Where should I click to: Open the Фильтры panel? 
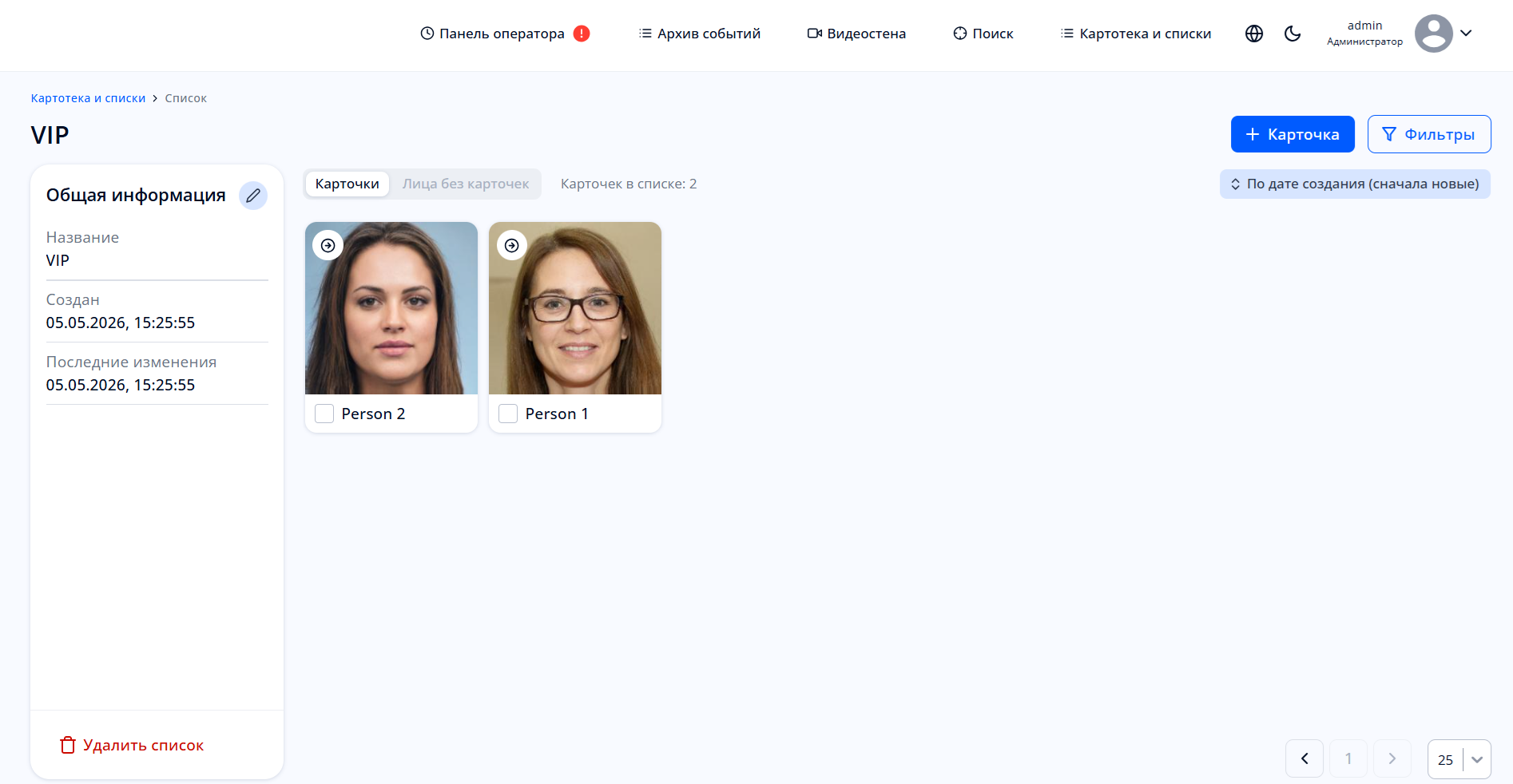[x=1429, y=134]
